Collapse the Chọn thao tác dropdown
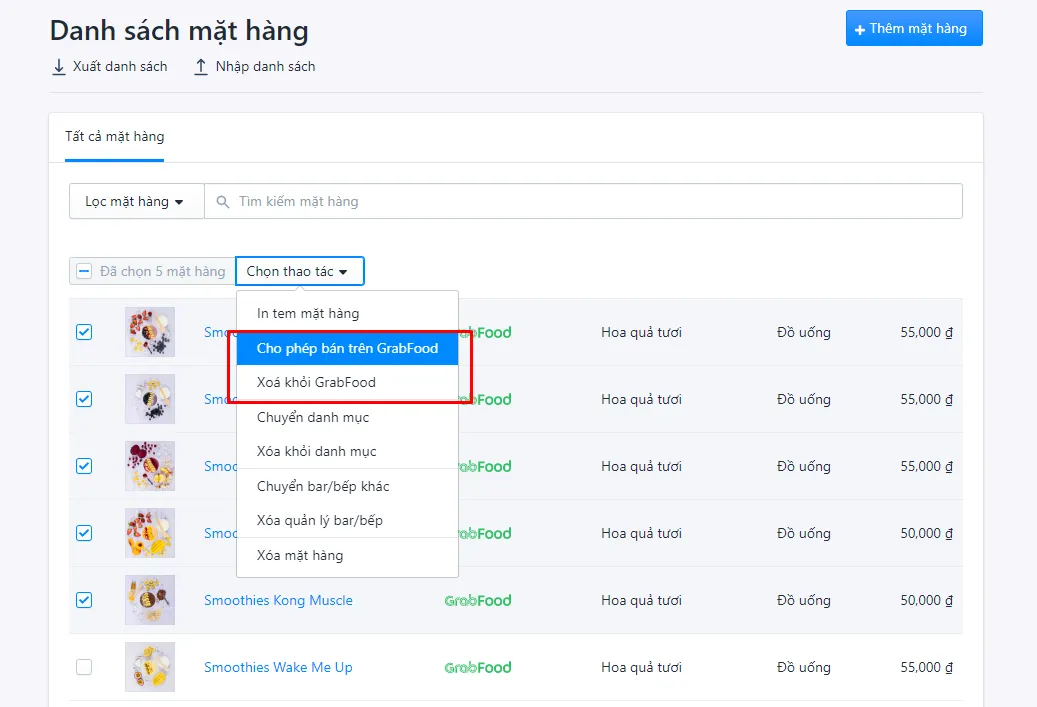Screen dimensions: 1037x707 tap(299, 271)
